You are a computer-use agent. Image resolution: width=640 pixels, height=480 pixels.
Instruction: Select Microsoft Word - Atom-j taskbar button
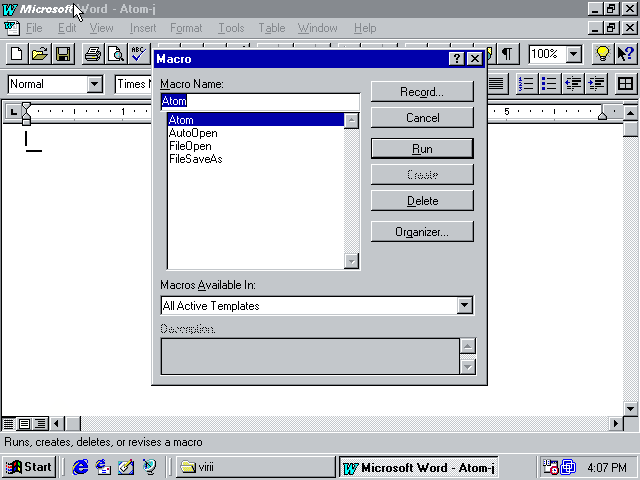(419, 467)
